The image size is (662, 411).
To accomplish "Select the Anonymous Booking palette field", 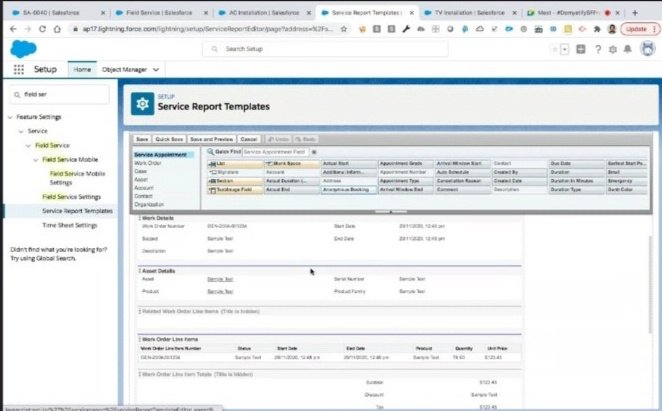I will pyautogui.click(x=348, y=190).
